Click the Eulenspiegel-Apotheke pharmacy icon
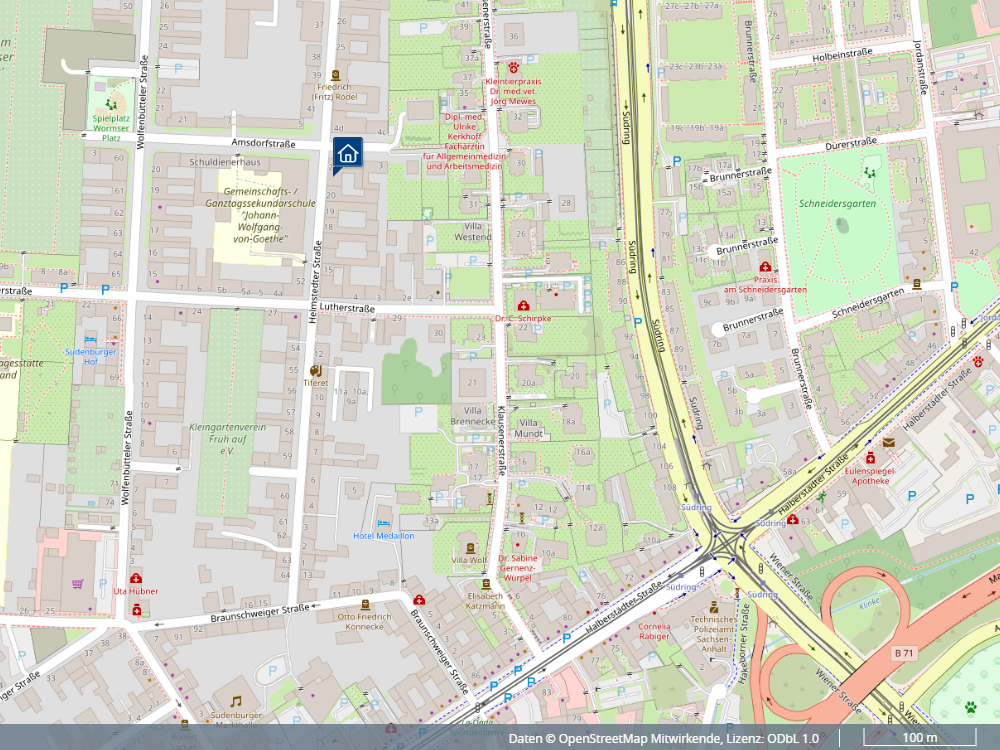Screen dimensions: 1000x750 click(871, 456)
